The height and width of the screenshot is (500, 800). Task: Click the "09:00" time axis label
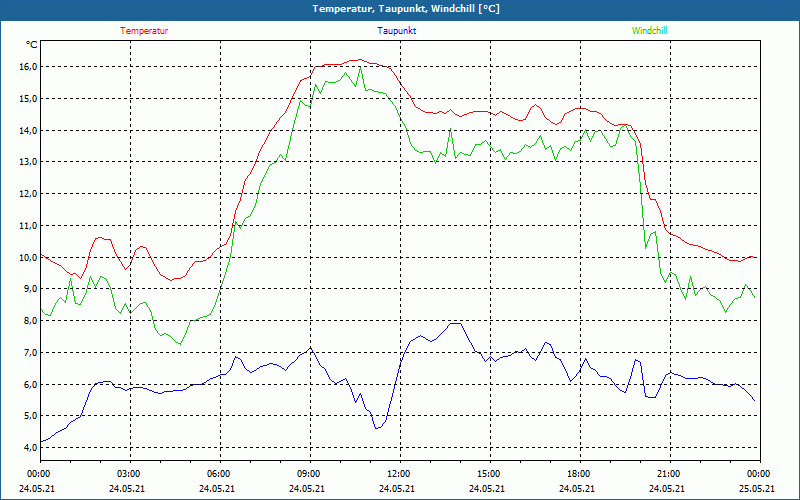tap(308, 474)
